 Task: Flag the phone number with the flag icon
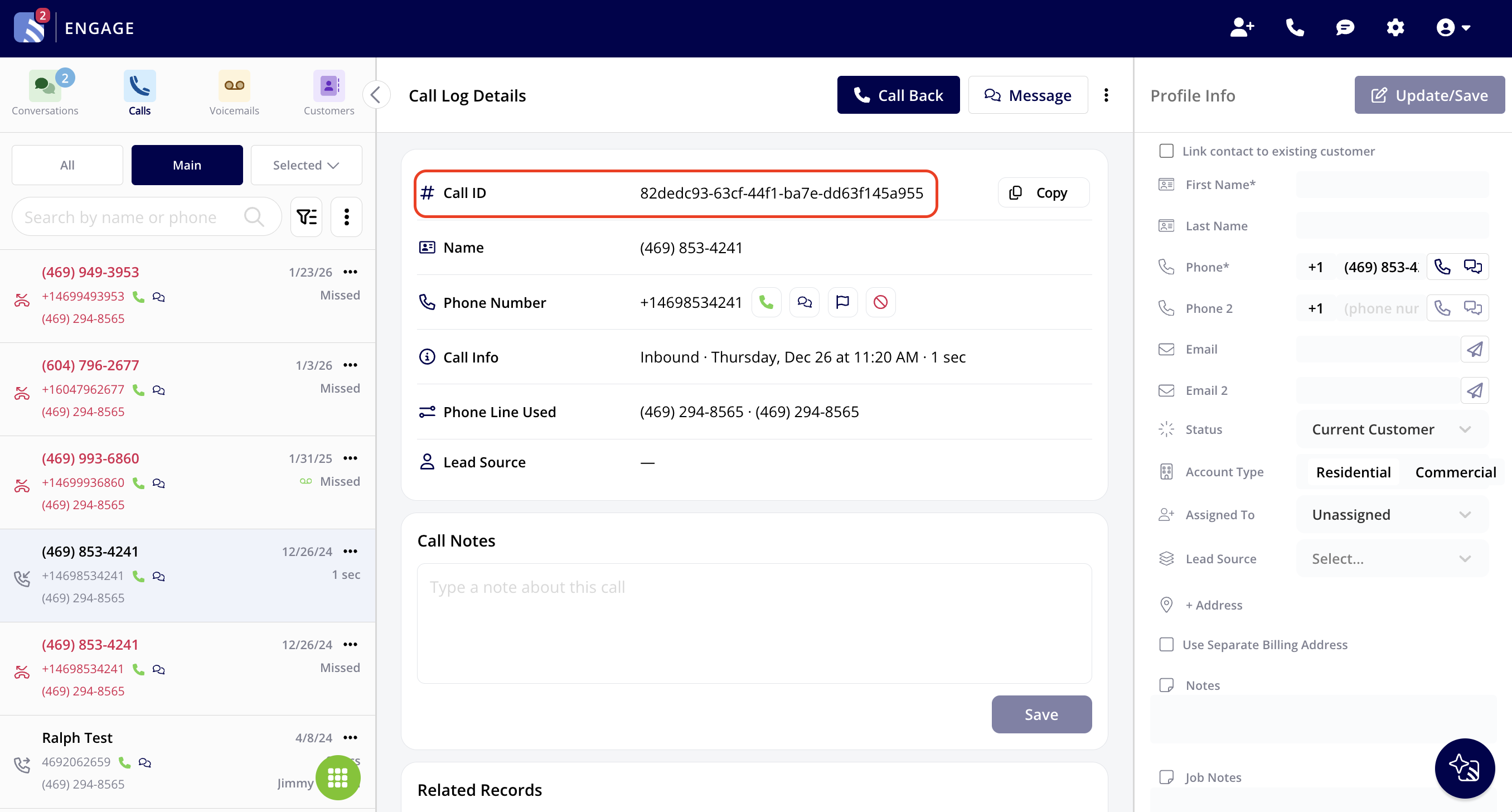tap(842, 302)
